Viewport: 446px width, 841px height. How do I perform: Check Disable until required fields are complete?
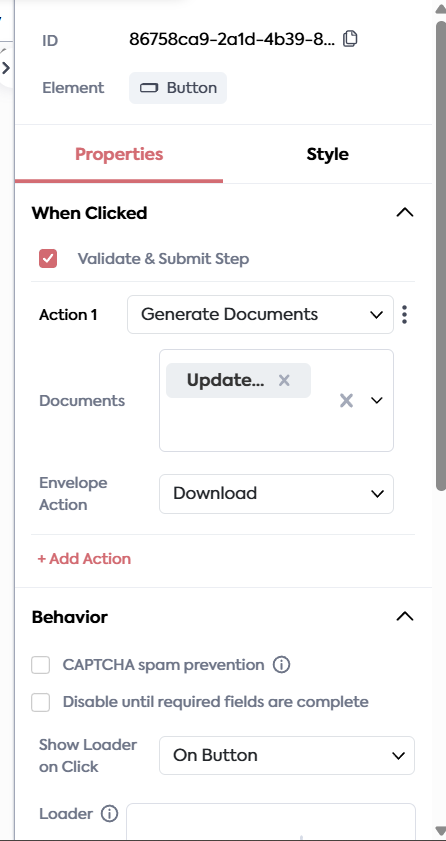(x=40, y=702)
